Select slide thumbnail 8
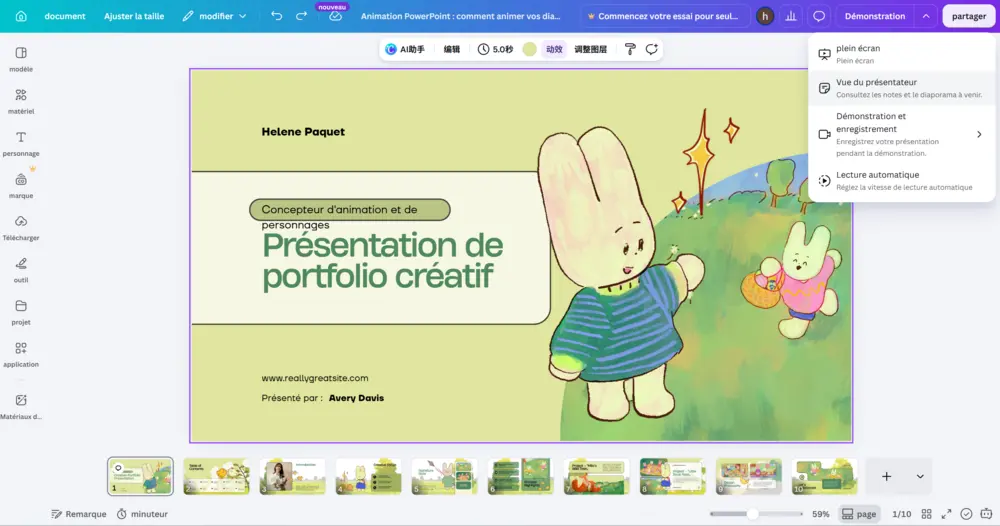Screen dimensions: 1000x526 click(673, 476)
